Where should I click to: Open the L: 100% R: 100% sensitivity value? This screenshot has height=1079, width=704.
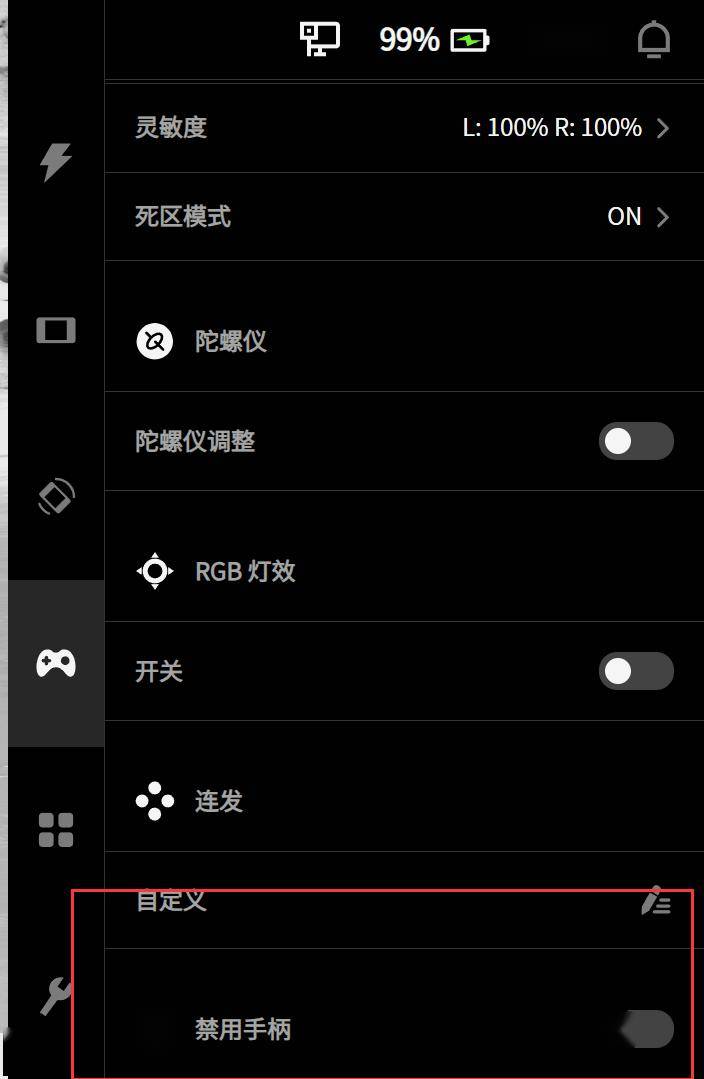click(x=552, y=127)
